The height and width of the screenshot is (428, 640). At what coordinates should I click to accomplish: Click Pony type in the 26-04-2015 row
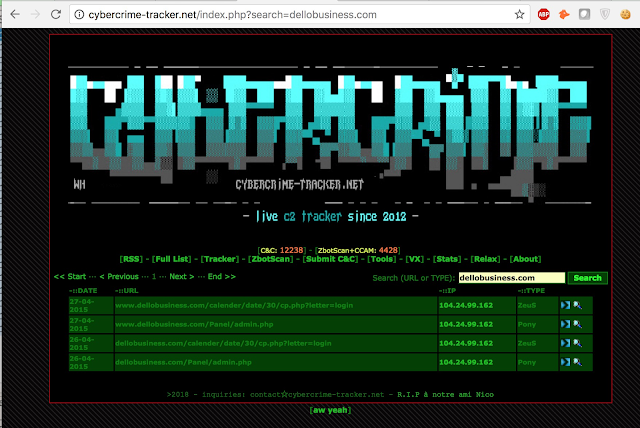pos(527,362)
